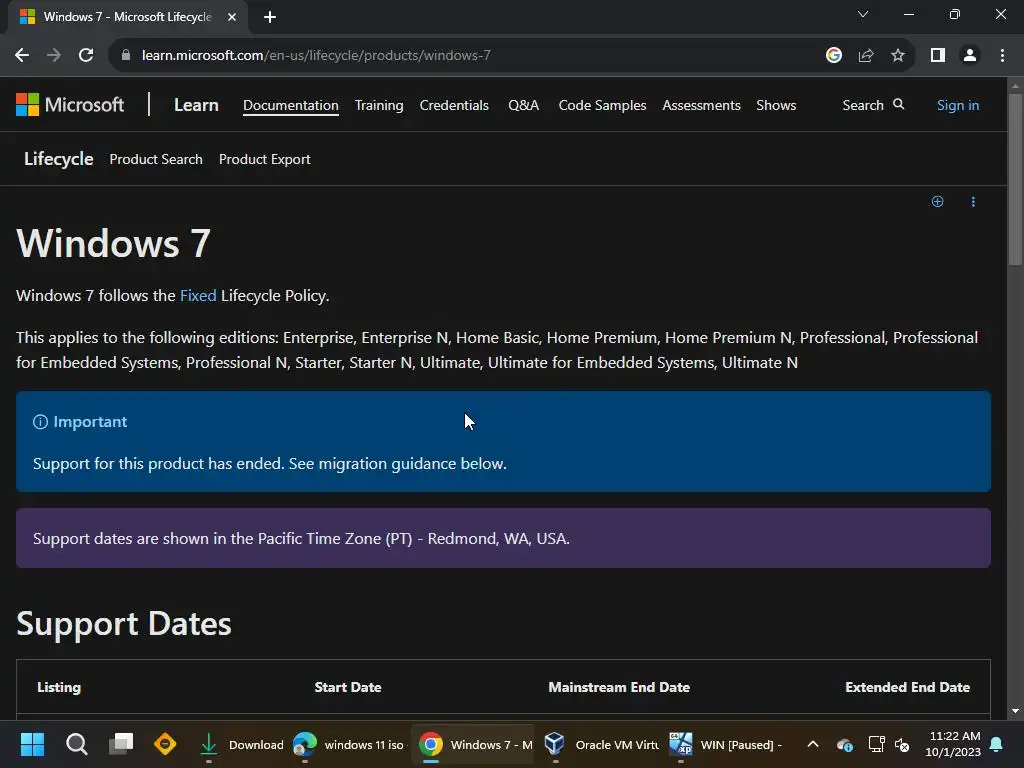
Task: Click the Important info icon
Action: pyautogui.click(x=40, y=422)
